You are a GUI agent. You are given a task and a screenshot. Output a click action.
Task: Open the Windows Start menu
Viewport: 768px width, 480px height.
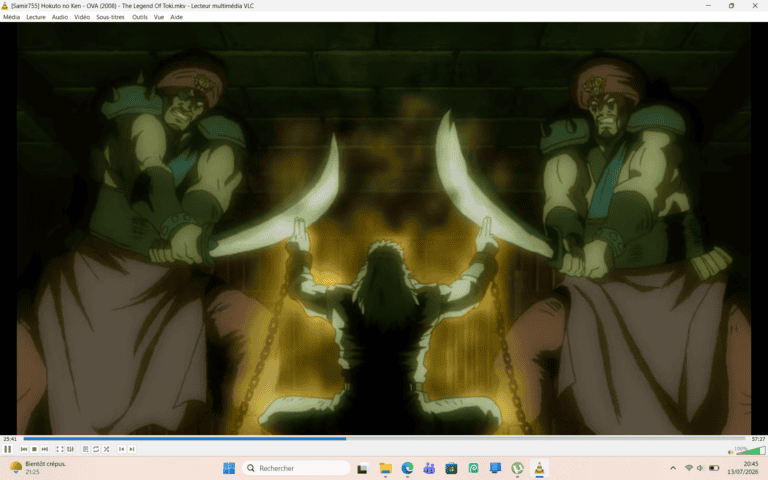tap(229, 468)
